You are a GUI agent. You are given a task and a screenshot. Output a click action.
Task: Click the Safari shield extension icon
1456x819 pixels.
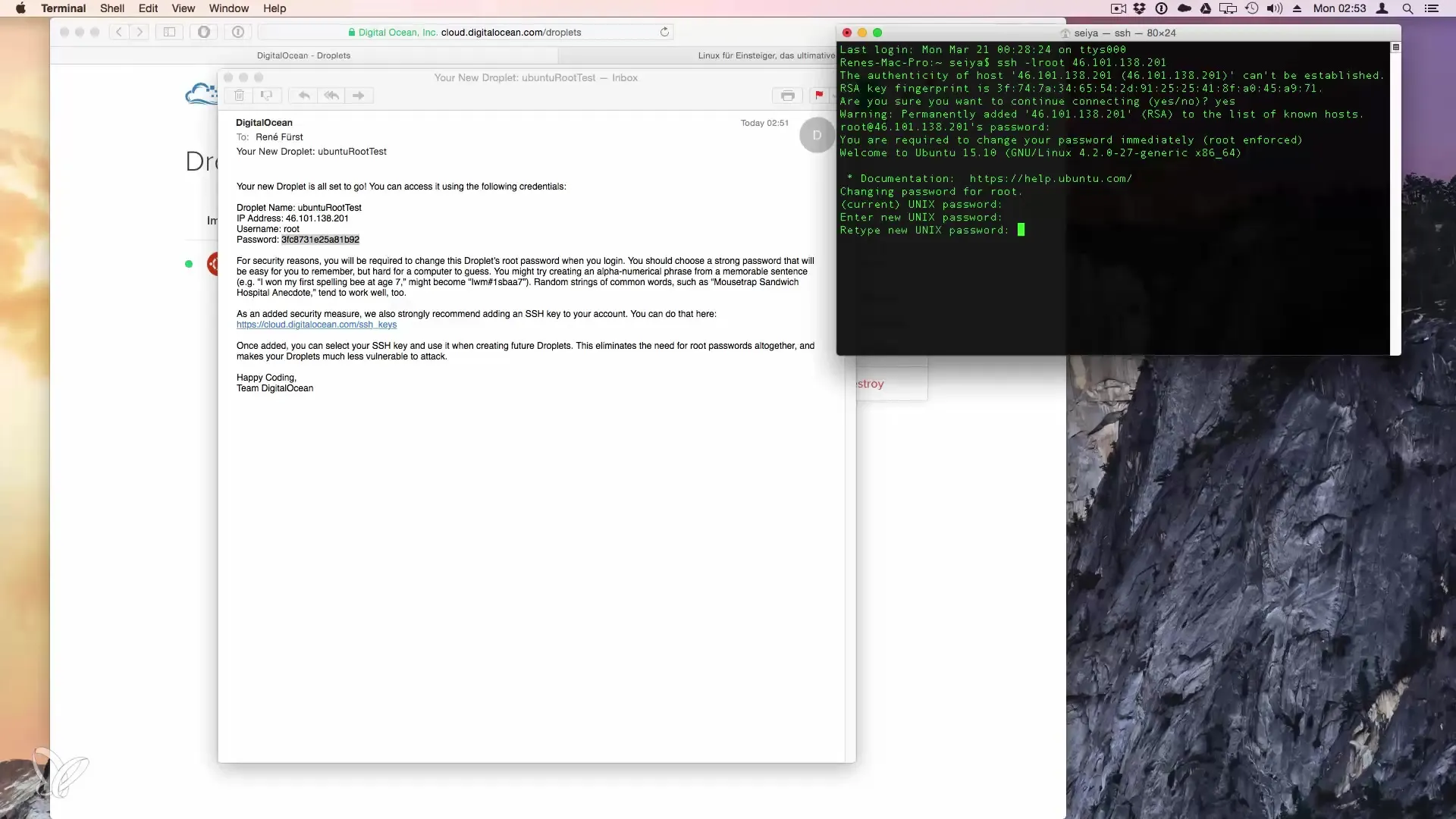pos(204,32)
